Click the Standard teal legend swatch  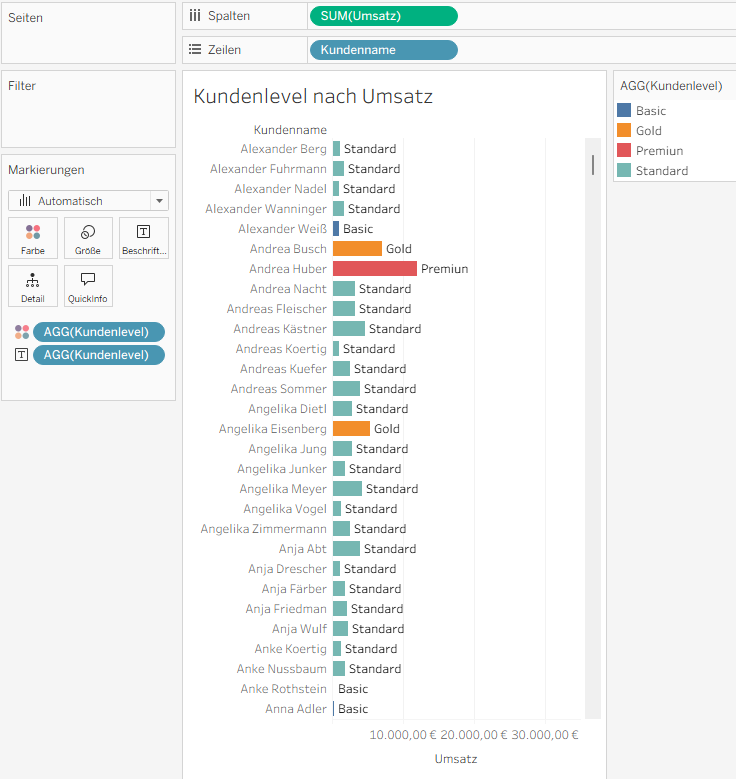point(624,171)
